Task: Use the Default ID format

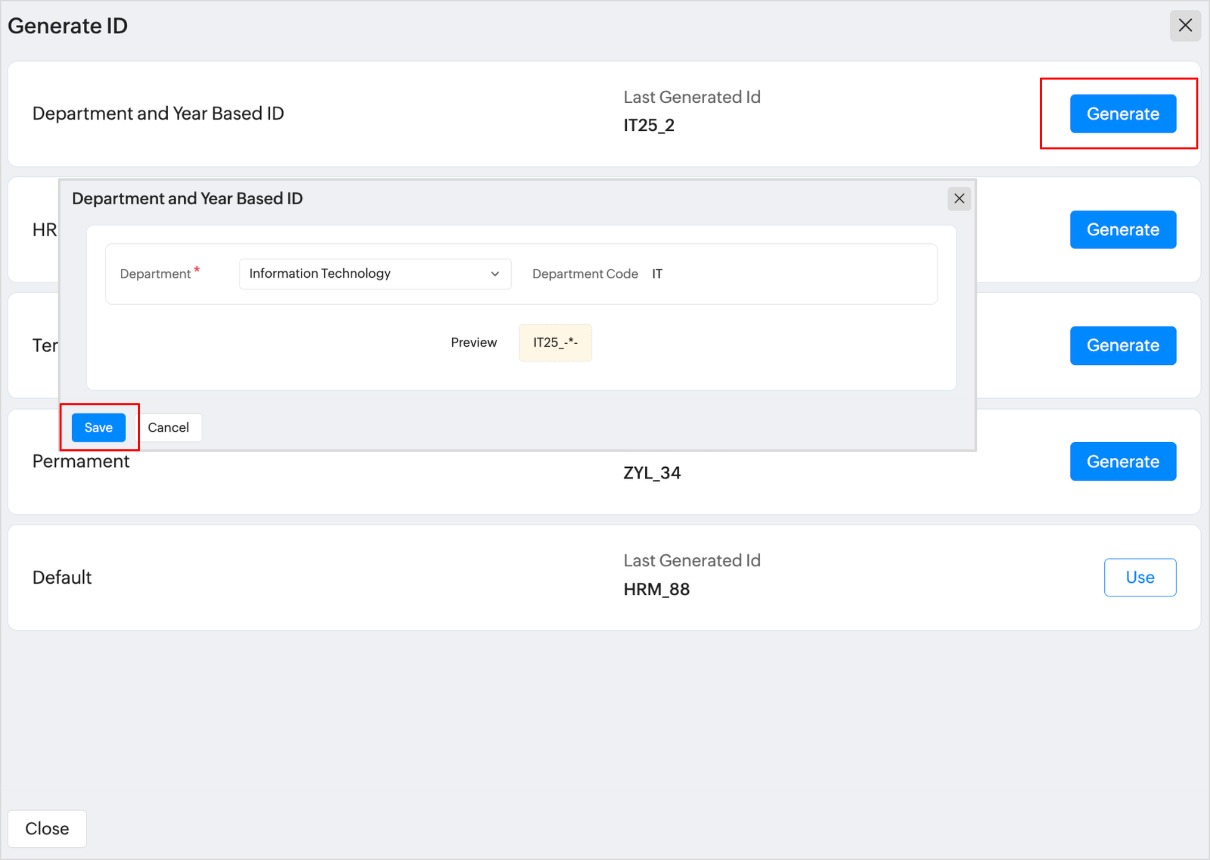Action: 1139,578
